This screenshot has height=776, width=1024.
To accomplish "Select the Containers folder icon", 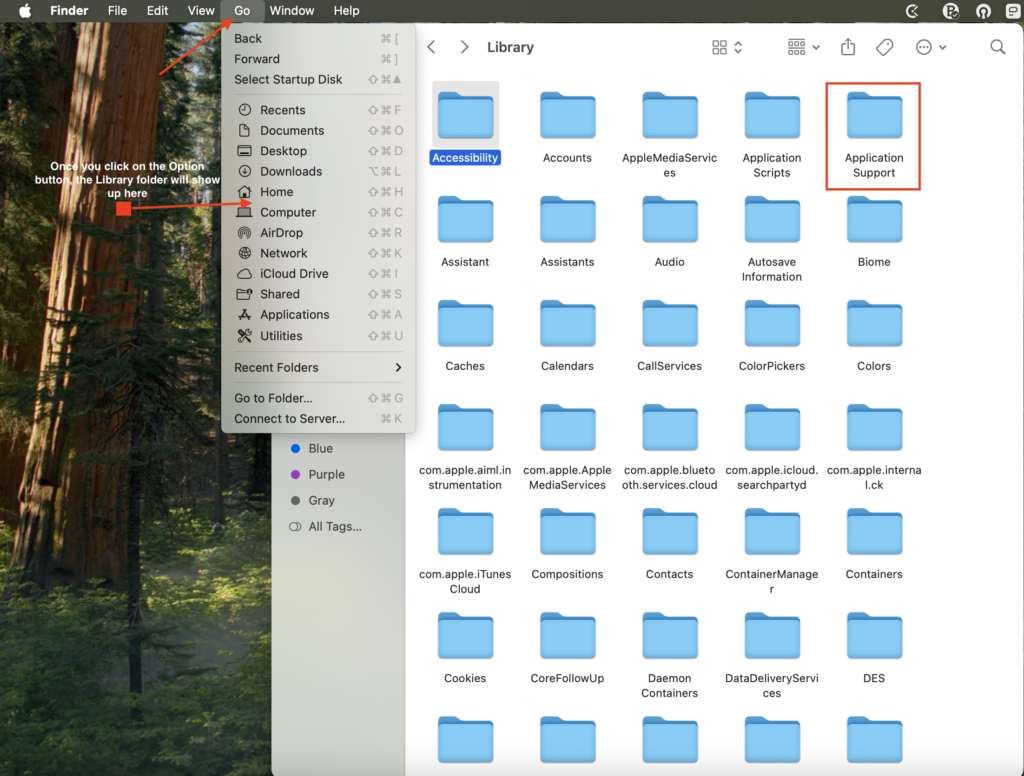I will point(873,534).
